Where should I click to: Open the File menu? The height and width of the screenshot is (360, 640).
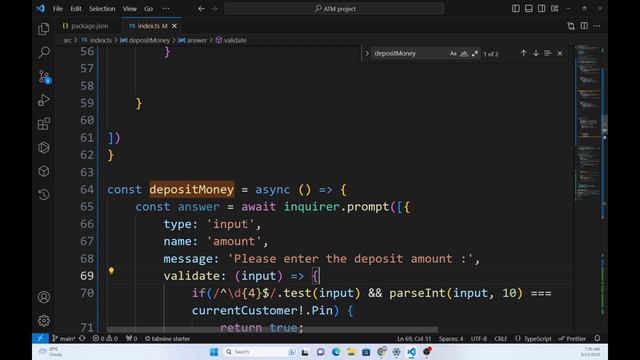[x=58, y=9]
